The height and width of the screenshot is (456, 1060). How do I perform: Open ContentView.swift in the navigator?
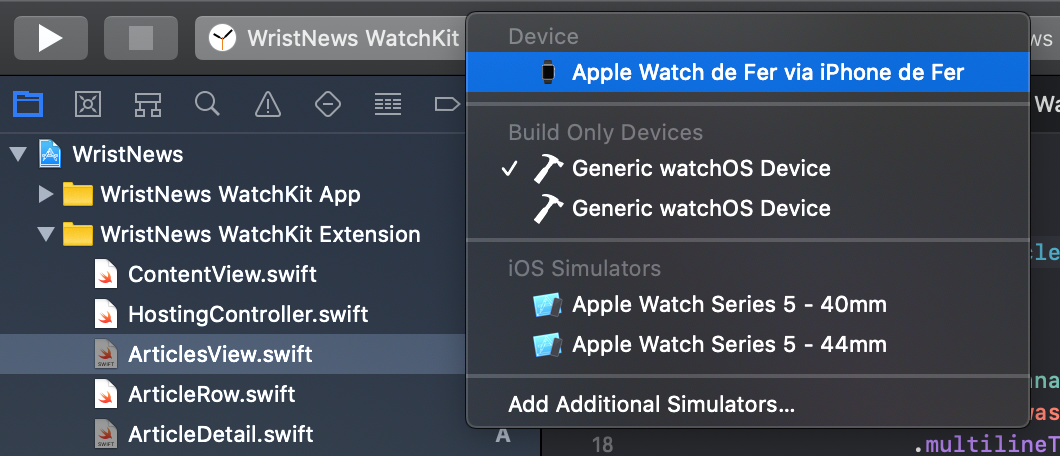click(222, 274)
